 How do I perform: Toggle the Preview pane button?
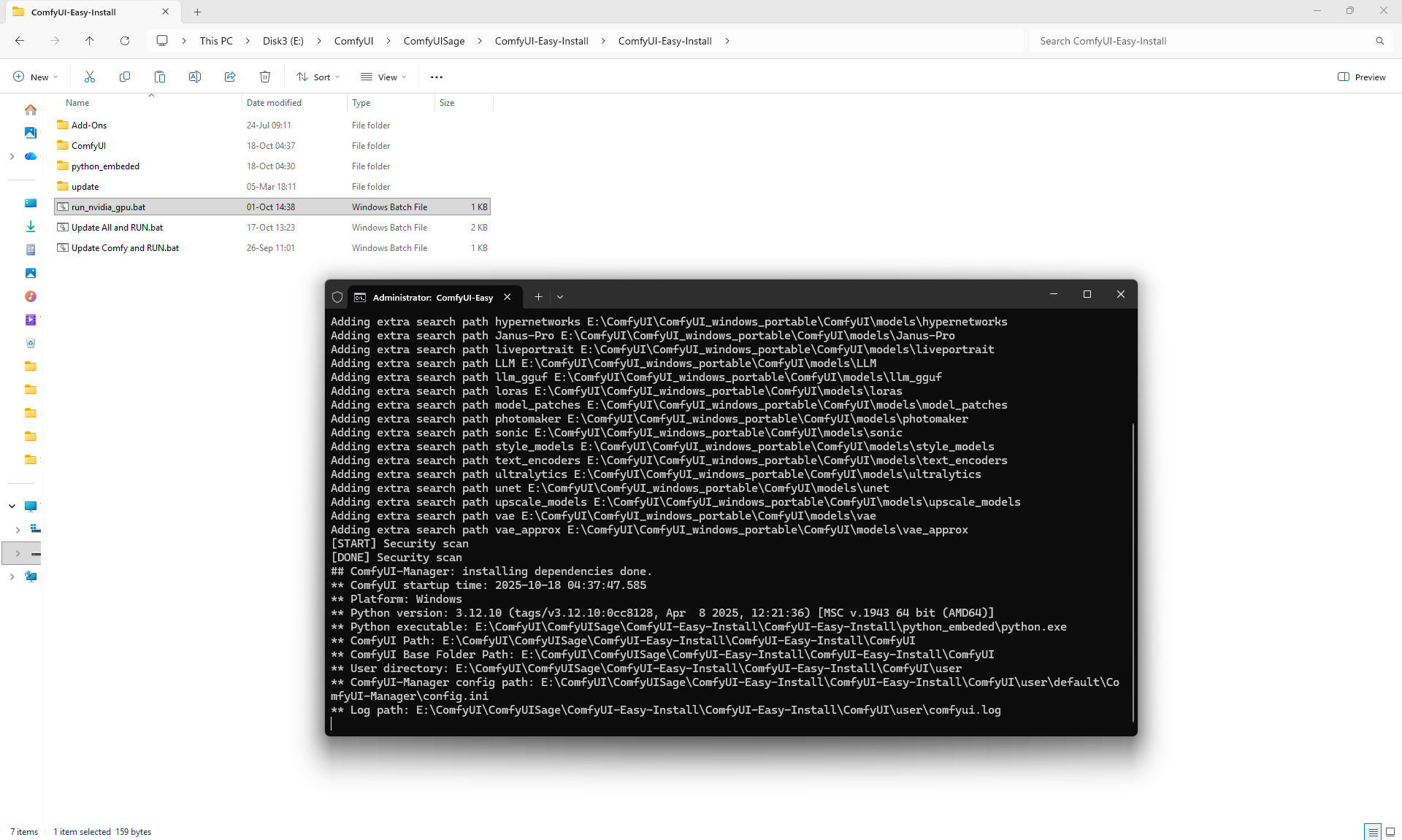pos(1361,77)
